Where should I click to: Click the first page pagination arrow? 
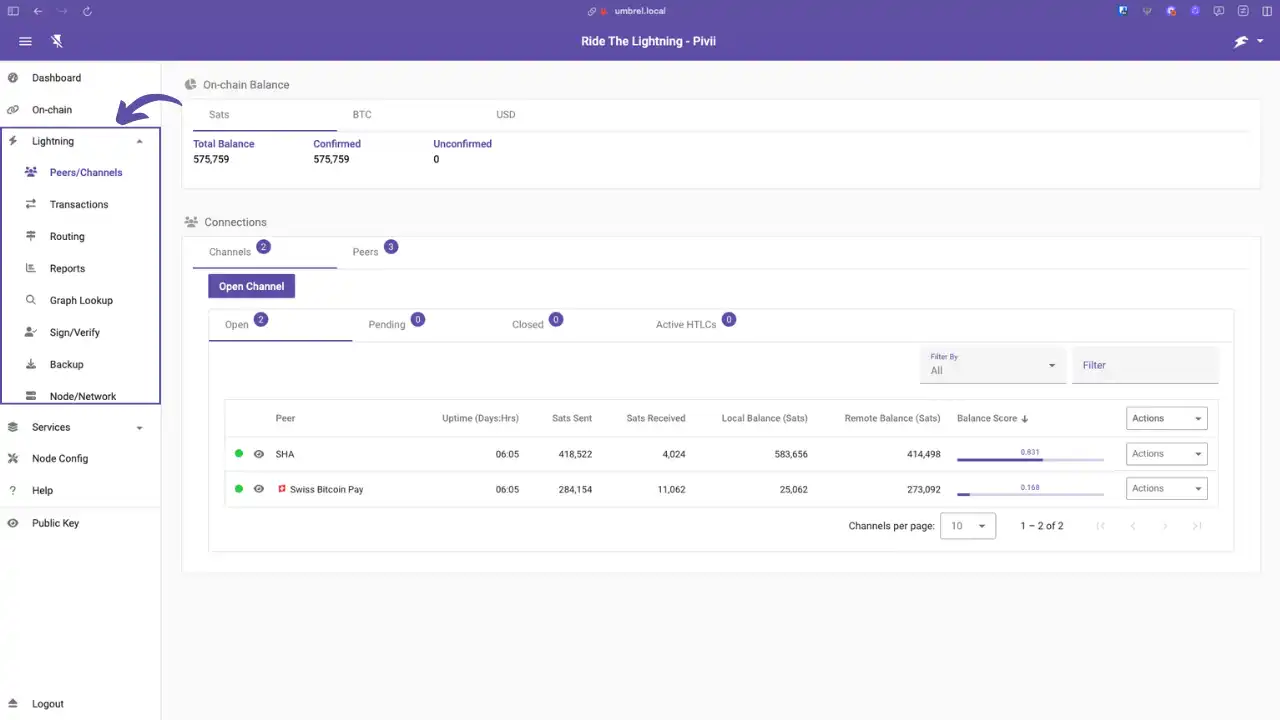pos(1101,526)
